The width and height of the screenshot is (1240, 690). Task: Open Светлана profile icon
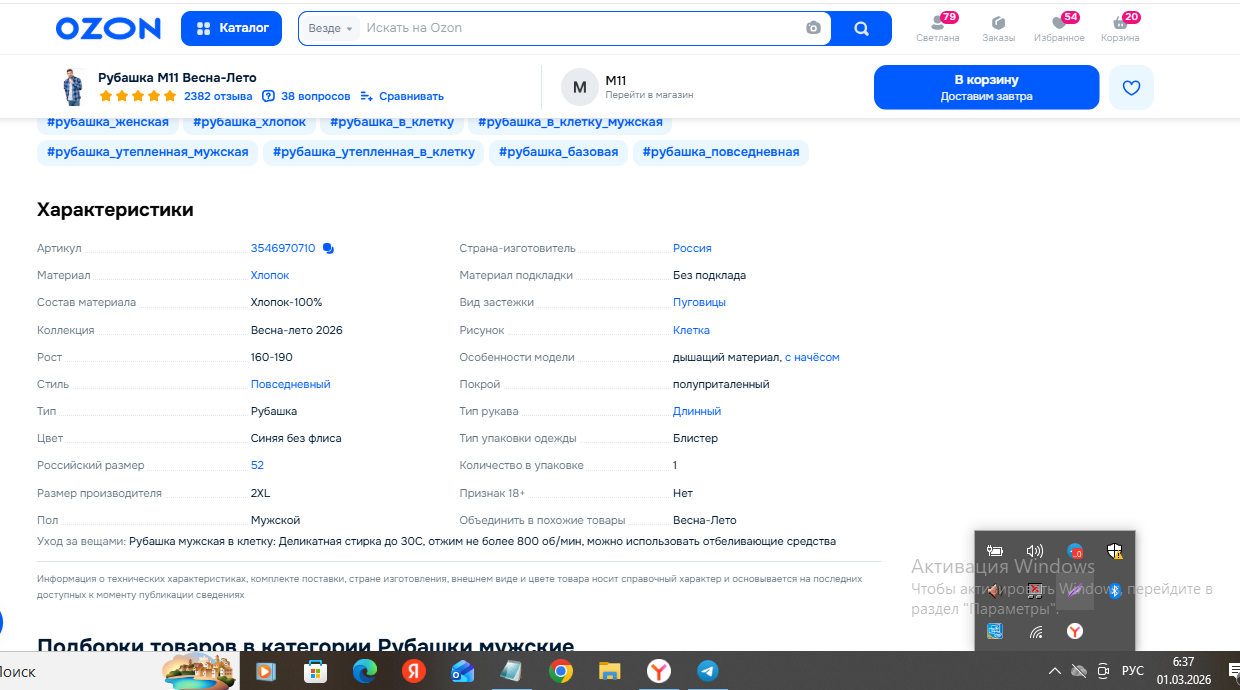[x=937, y=28]
